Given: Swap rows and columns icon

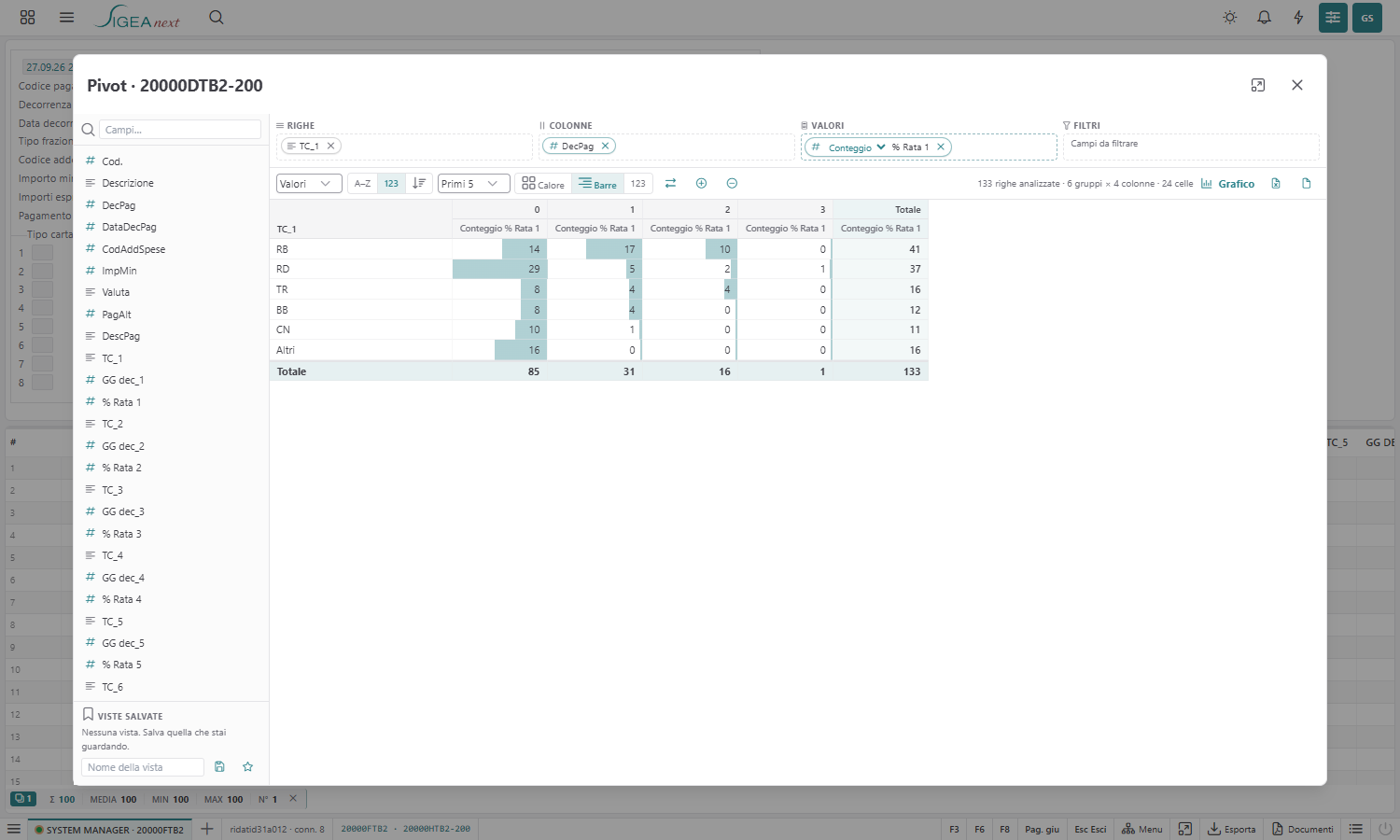Looking at the screenshot, I should (670, 183).
